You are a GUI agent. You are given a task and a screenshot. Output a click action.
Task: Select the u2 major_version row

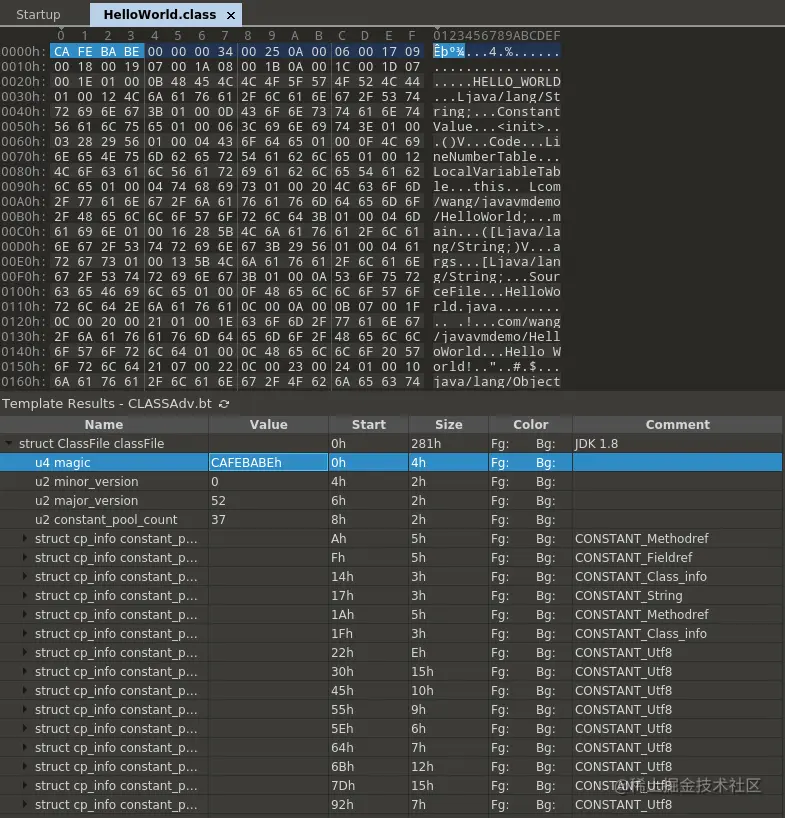[391, 500]
